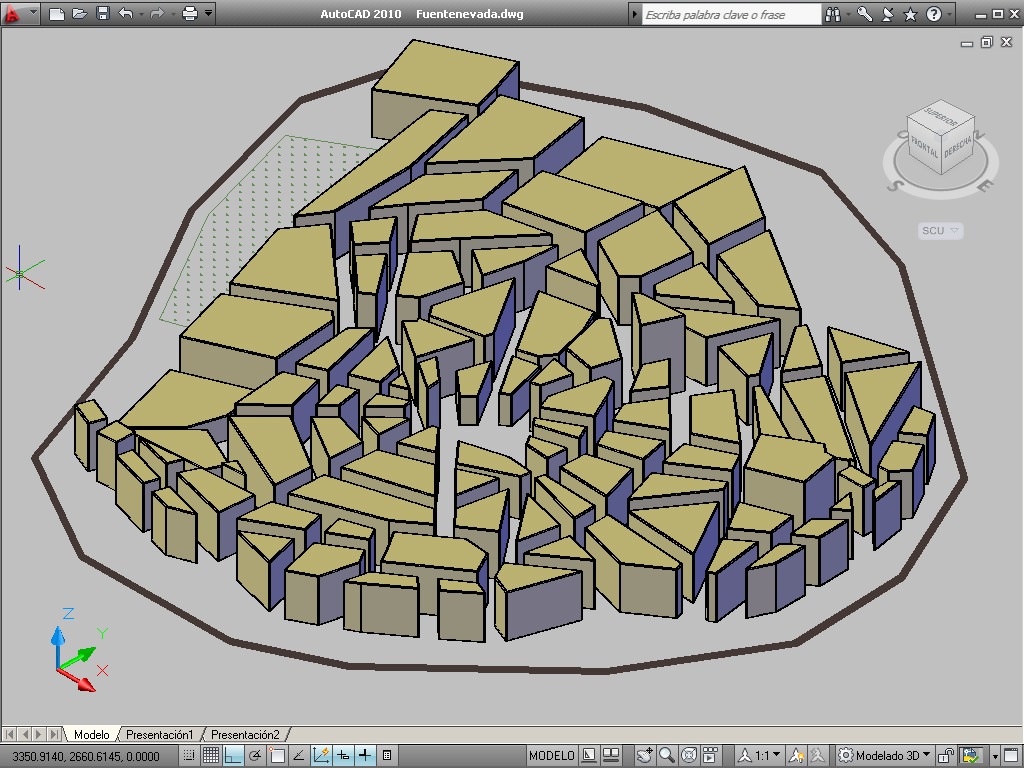Screen dimensions: 1024x768
Task: Toggle grid display in status bar
Action: point(210,756)
